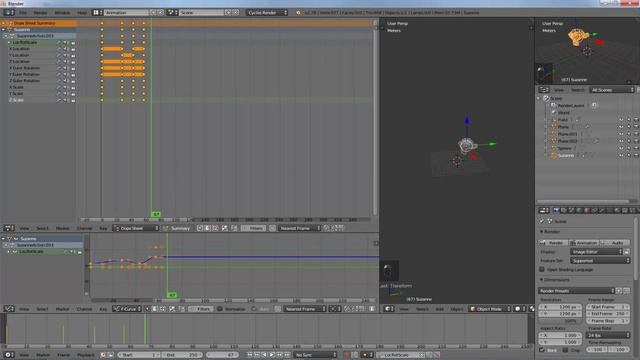Open the Render menu in the top bar
Screen dimensions: 640x360
point(40,13)
